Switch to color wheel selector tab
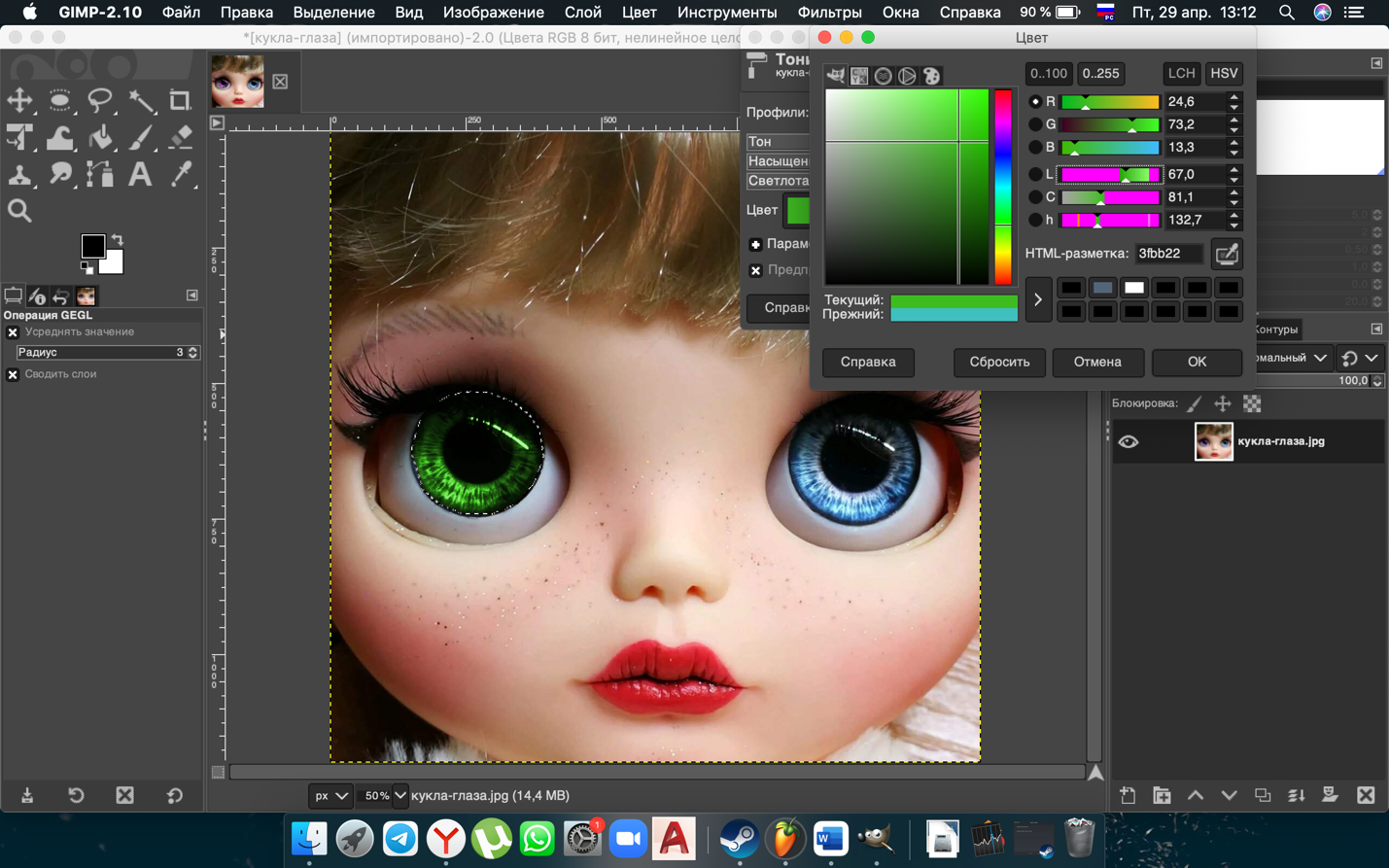Screen dimensions: 1389x868 point(907,76)
